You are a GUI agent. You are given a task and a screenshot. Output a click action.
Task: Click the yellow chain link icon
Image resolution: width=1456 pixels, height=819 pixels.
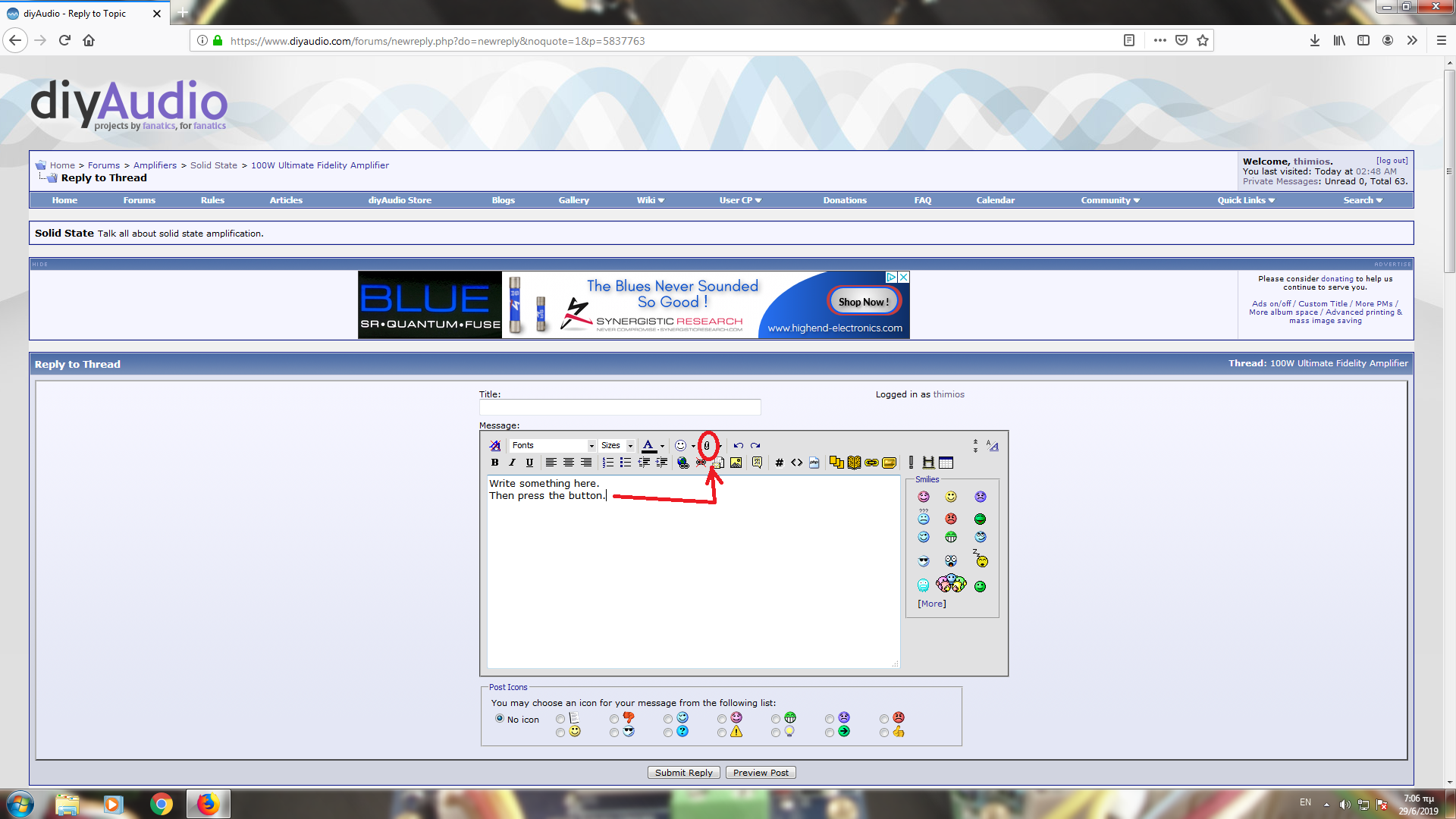pos(871,463)
